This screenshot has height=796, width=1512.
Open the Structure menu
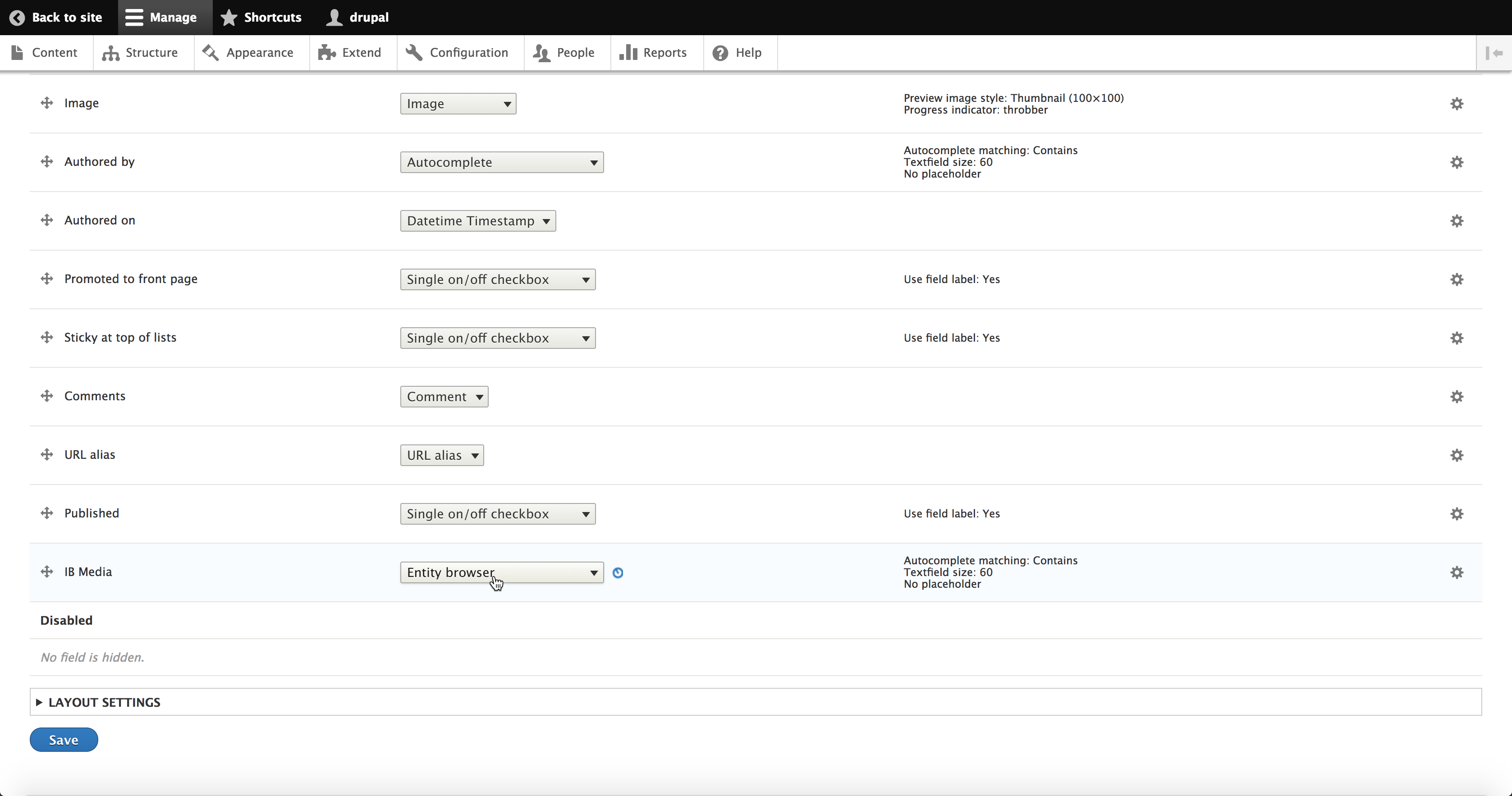tap(140, 53)
